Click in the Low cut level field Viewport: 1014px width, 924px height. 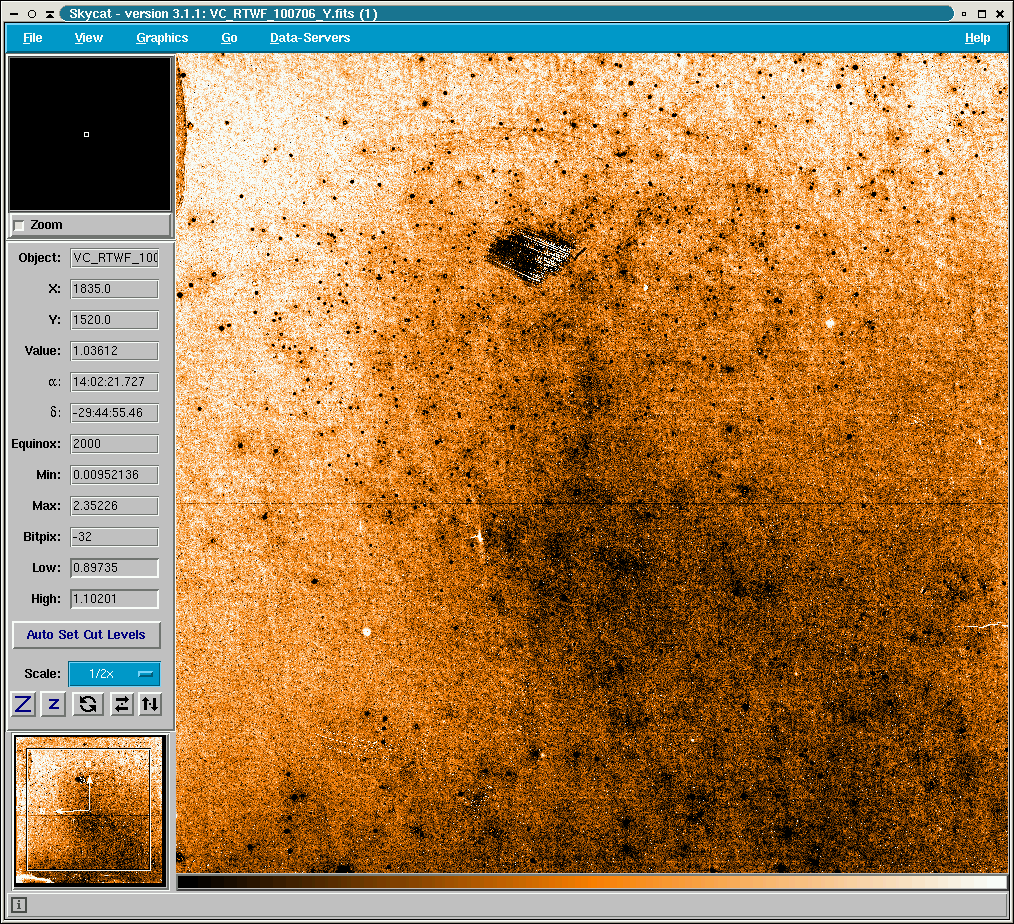tap(114, 568)
